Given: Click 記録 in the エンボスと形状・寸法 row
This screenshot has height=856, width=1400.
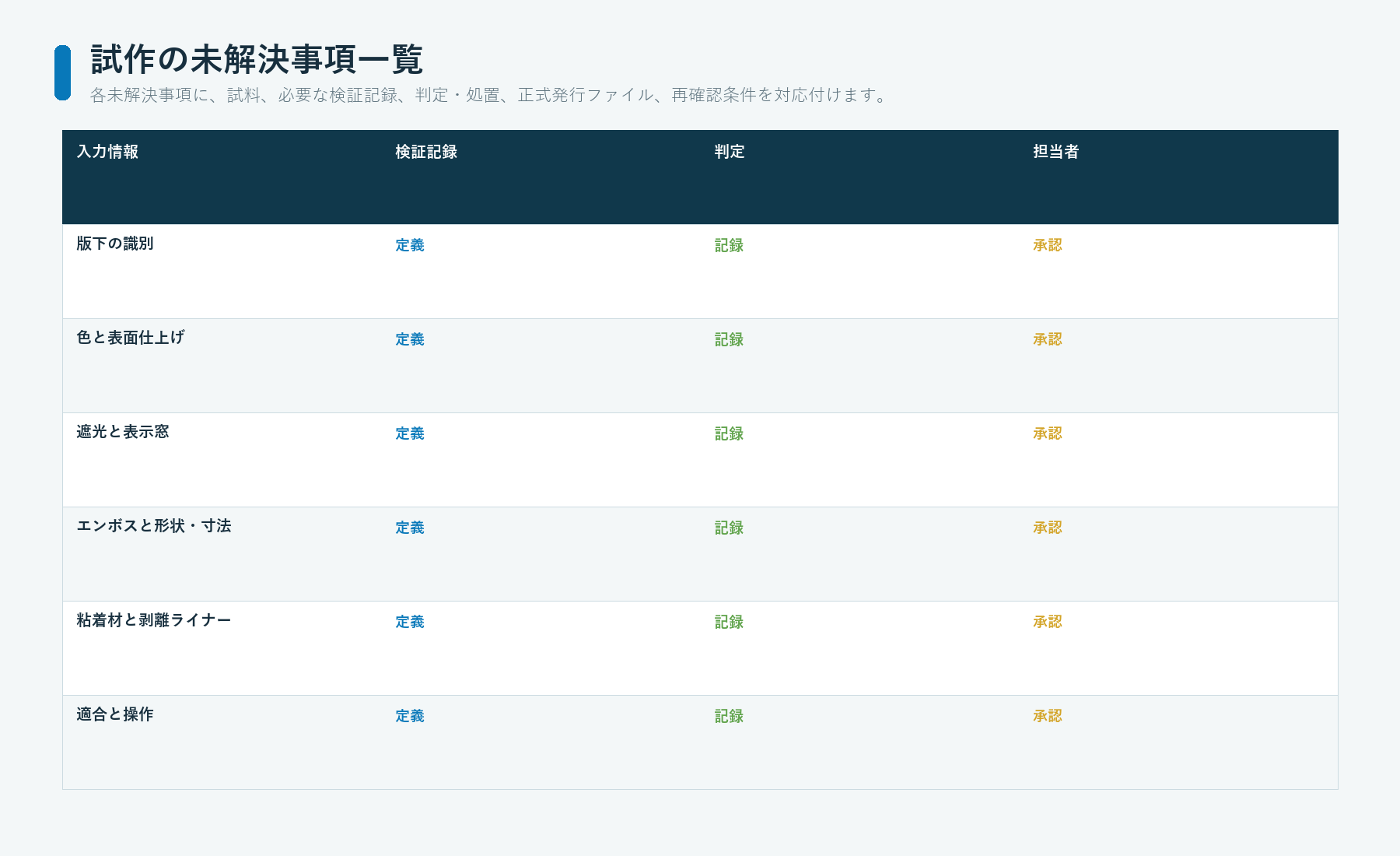Looking at the screenshot, I should (x=729, y=528).
